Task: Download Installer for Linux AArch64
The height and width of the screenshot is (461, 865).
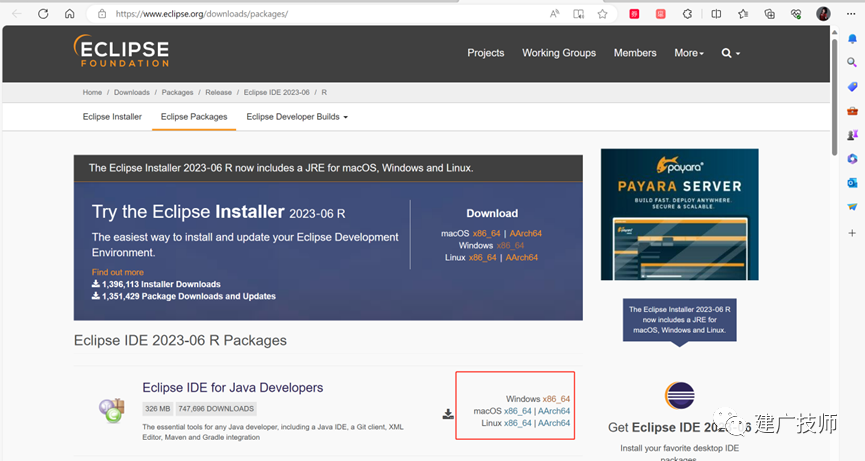Action: (x=521, y=258)
